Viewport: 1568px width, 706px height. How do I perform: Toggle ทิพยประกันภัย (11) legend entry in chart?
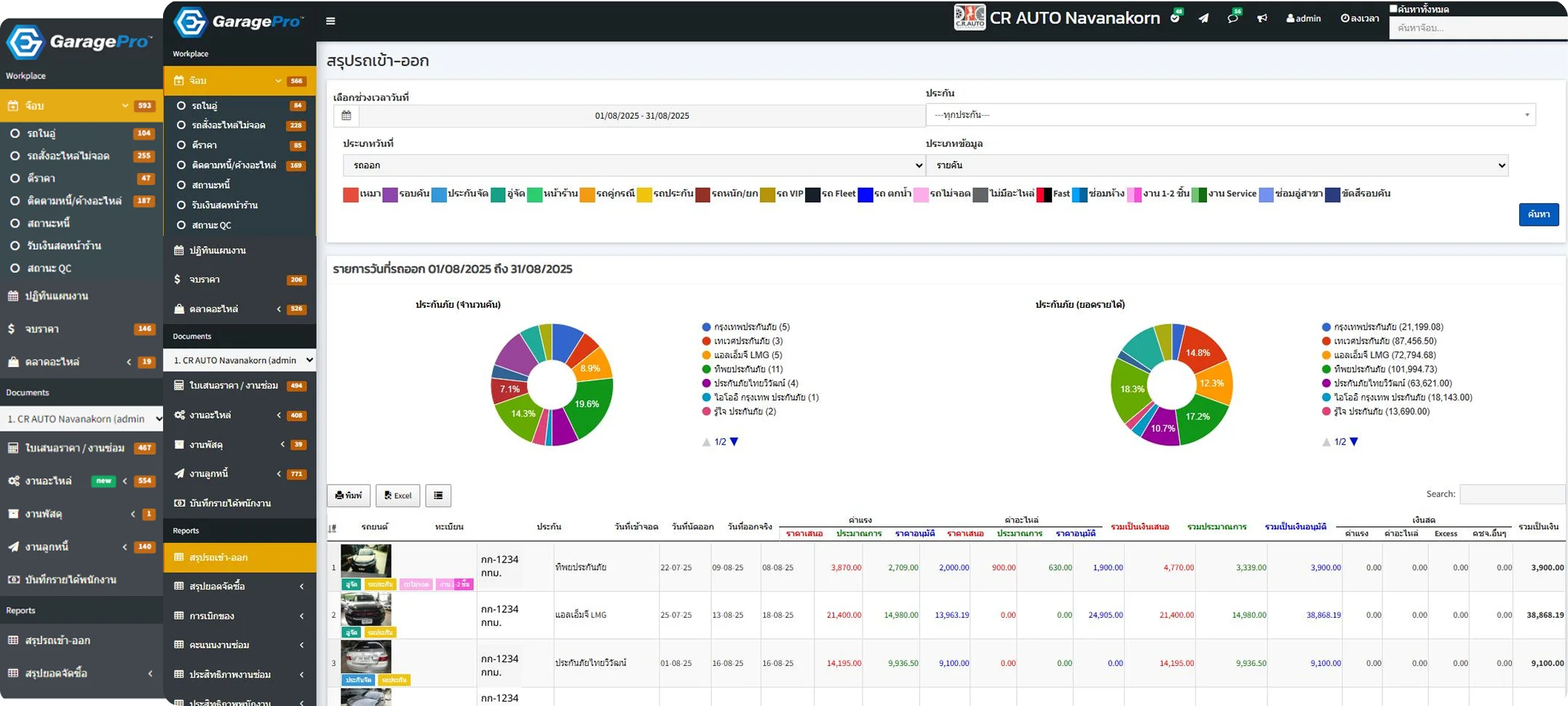point(748,369)
